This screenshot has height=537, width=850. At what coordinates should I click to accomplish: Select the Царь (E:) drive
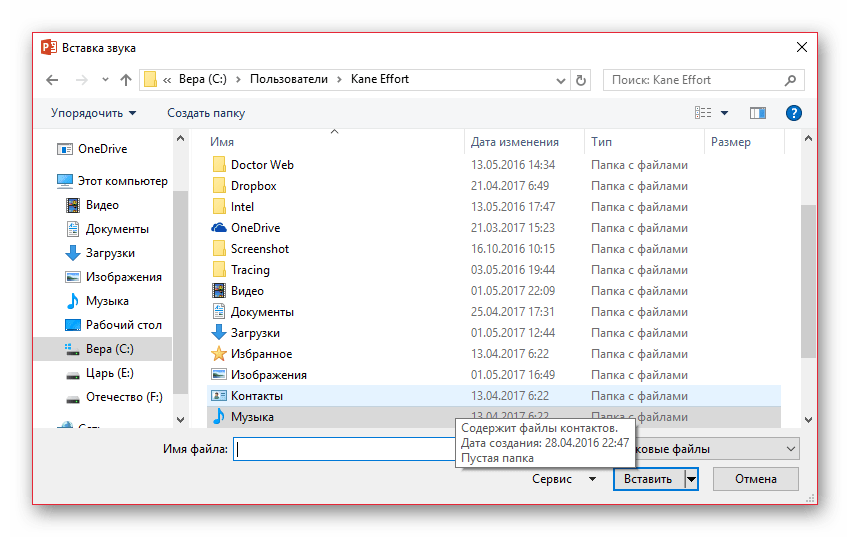(109, 373)
